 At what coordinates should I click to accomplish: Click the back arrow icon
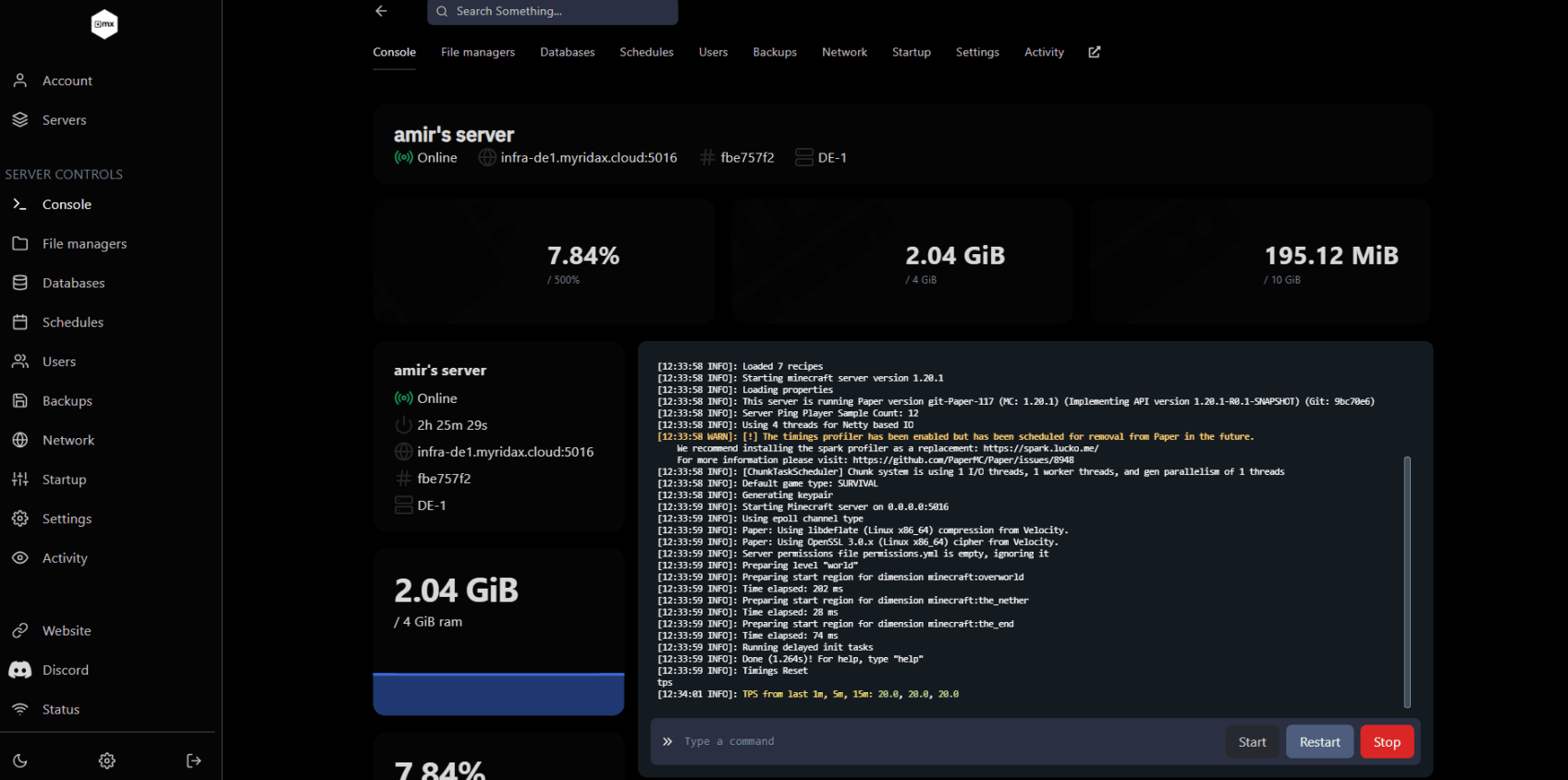click(381, 11)
